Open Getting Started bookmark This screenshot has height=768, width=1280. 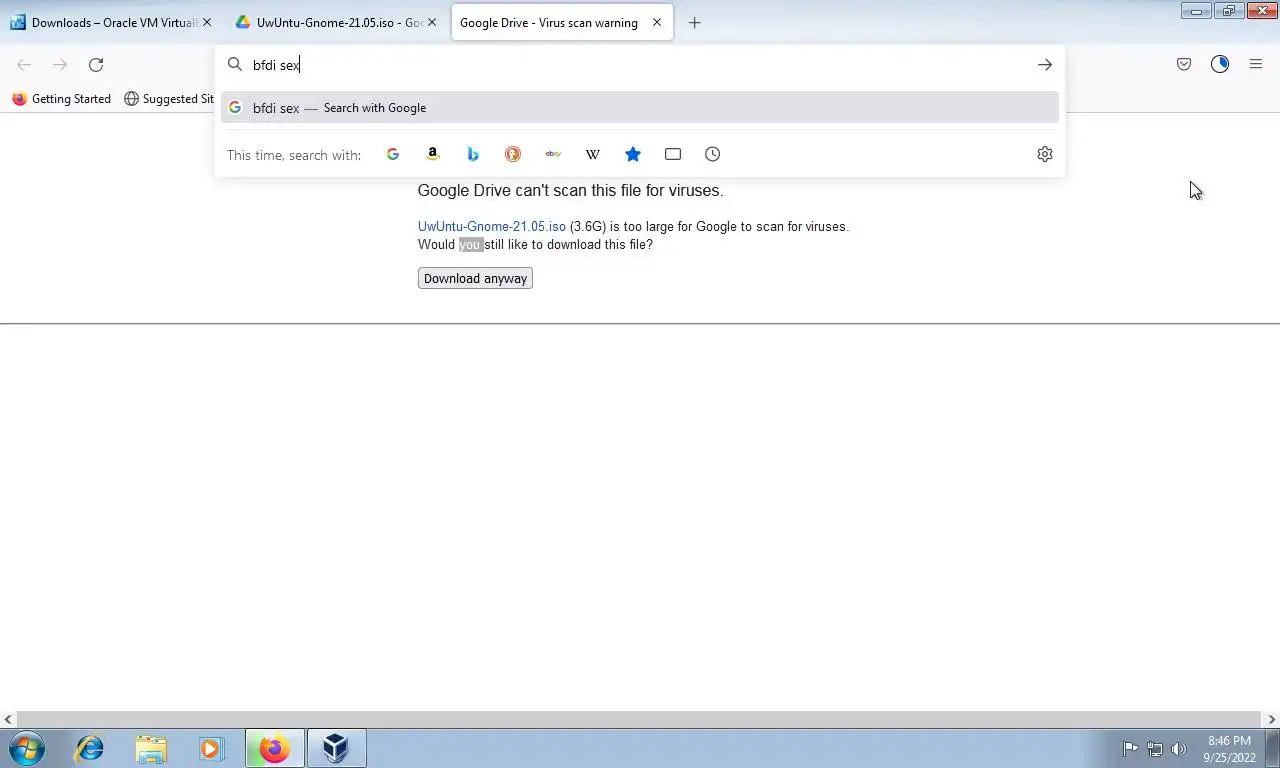62,99
